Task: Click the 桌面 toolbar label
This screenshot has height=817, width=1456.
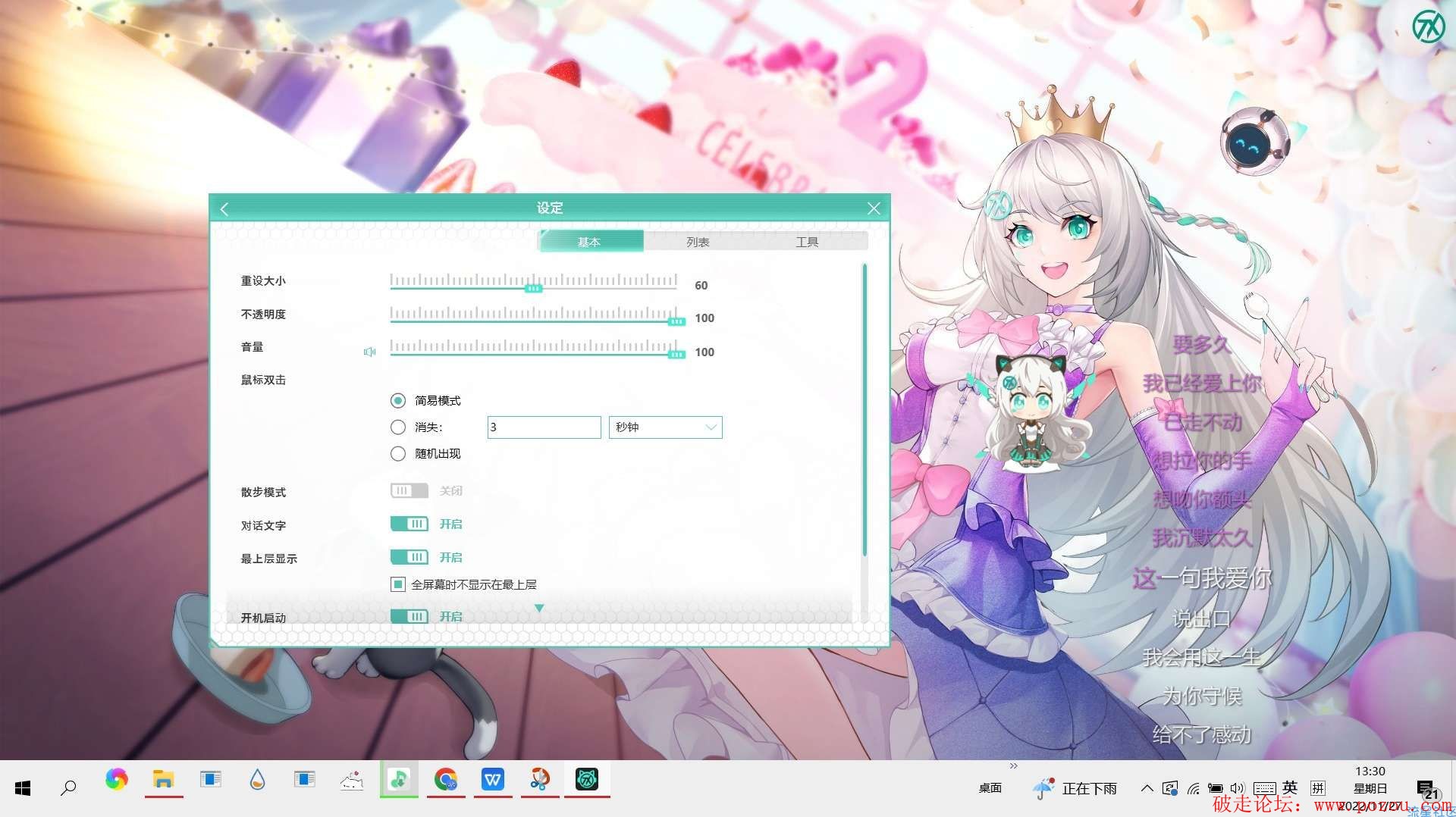Action: tap(990, 788)
